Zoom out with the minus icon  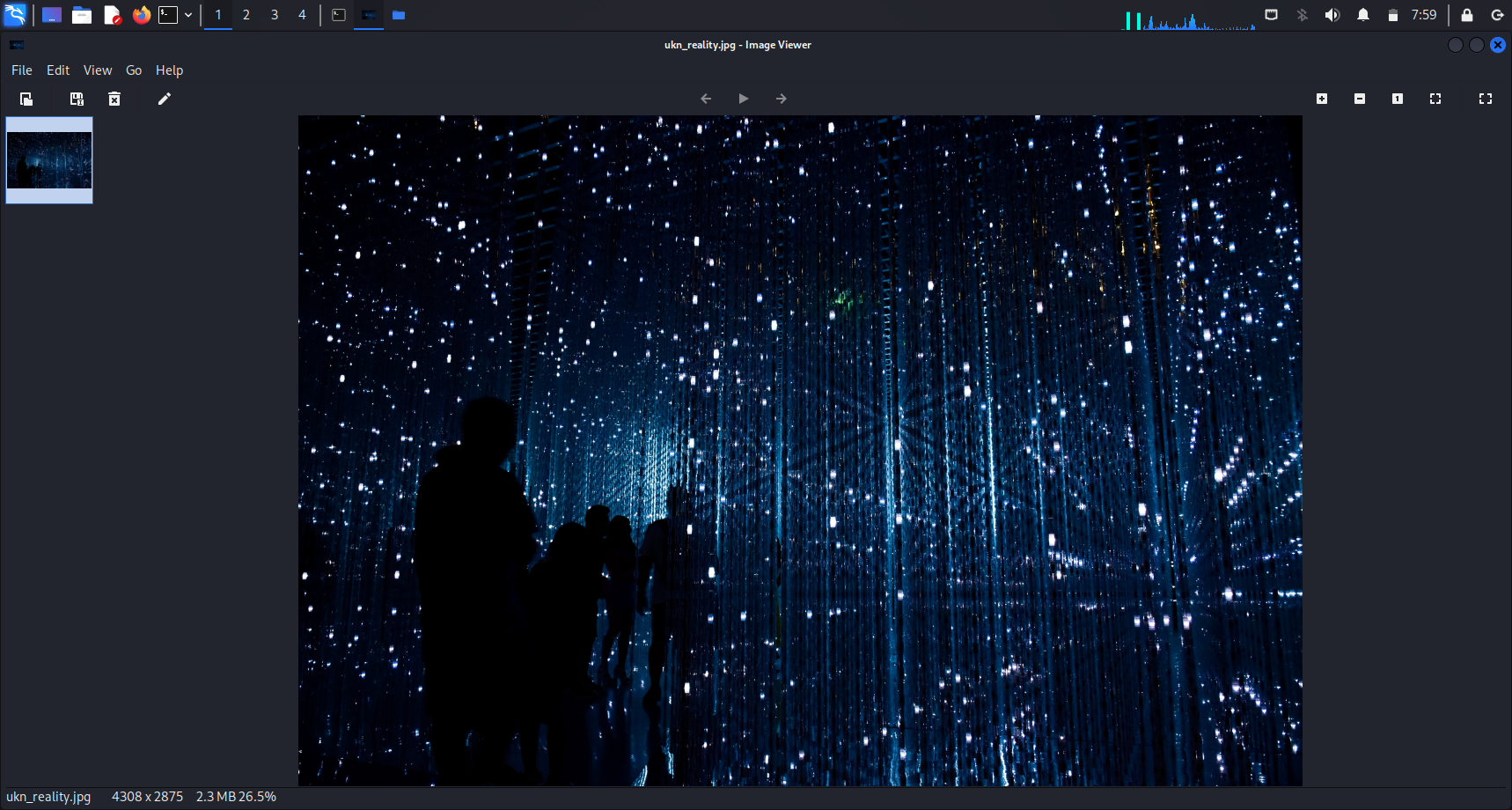(1360, 99)
